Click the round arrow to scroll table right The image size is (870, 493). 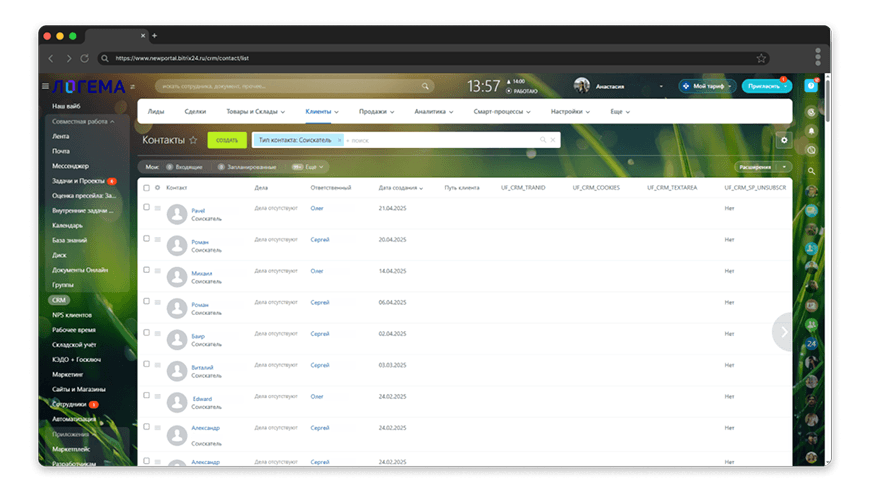click(784, 332)
